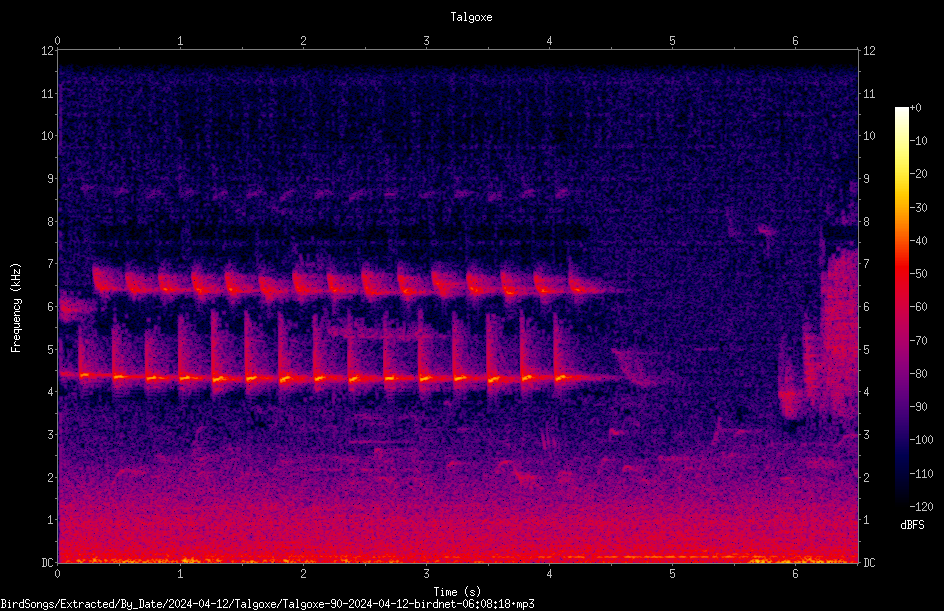The height and width of the screenshot is (611, 944).
Task: Click the -120 value on color scale
Action: click(x=921, y=506)
